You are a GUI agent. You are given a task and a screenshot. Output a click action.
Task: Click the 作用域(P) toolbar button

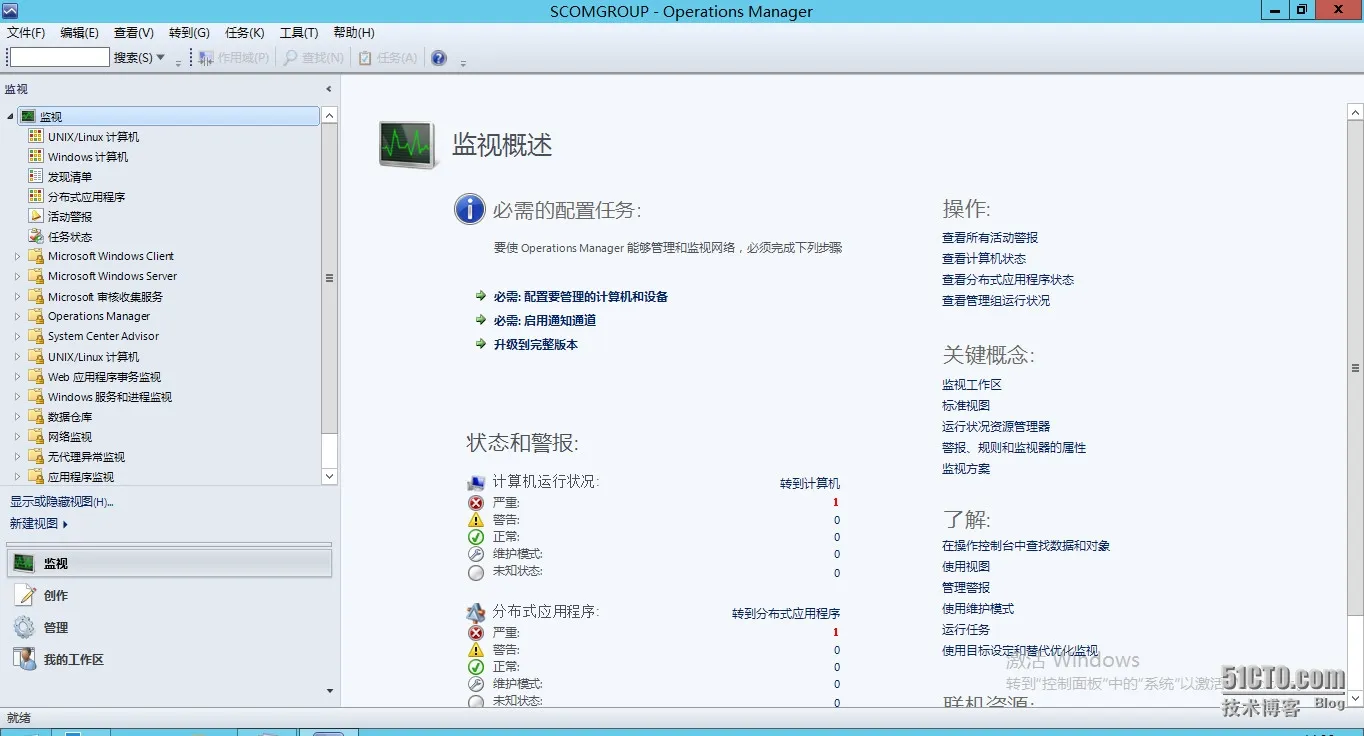[233, 58]
